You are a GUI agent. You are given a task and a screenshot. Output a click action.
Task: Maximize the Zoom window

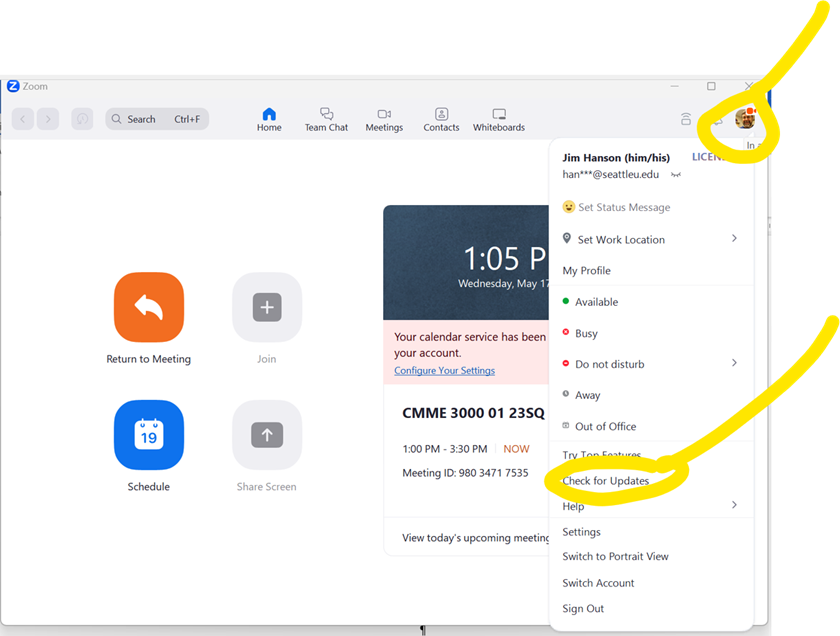711,86
